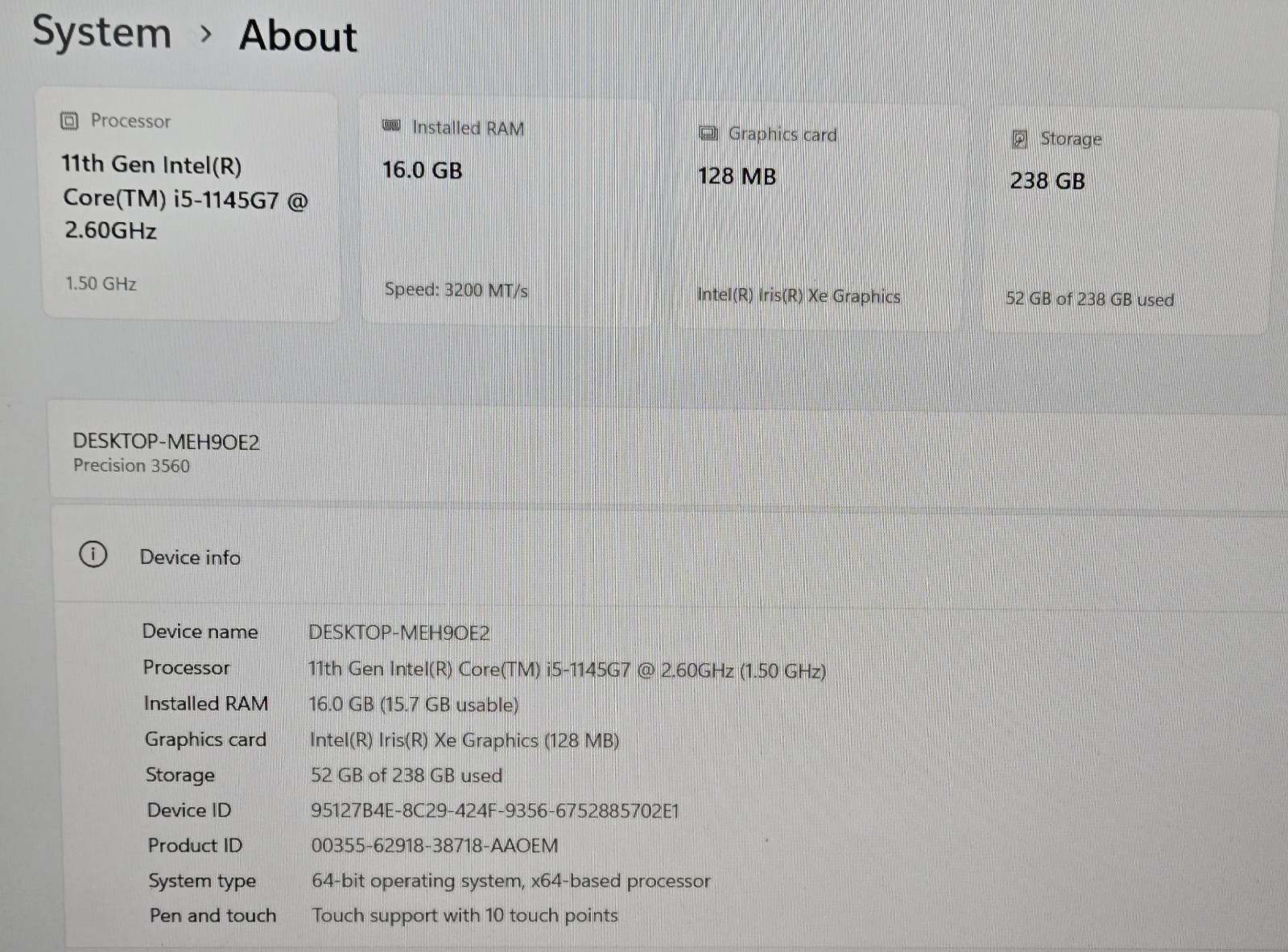Click the DESKTOP-MEH9OE2 device header name
Image resolution: width=1288 pixels, height=952 pixels.
pos(166,442)
